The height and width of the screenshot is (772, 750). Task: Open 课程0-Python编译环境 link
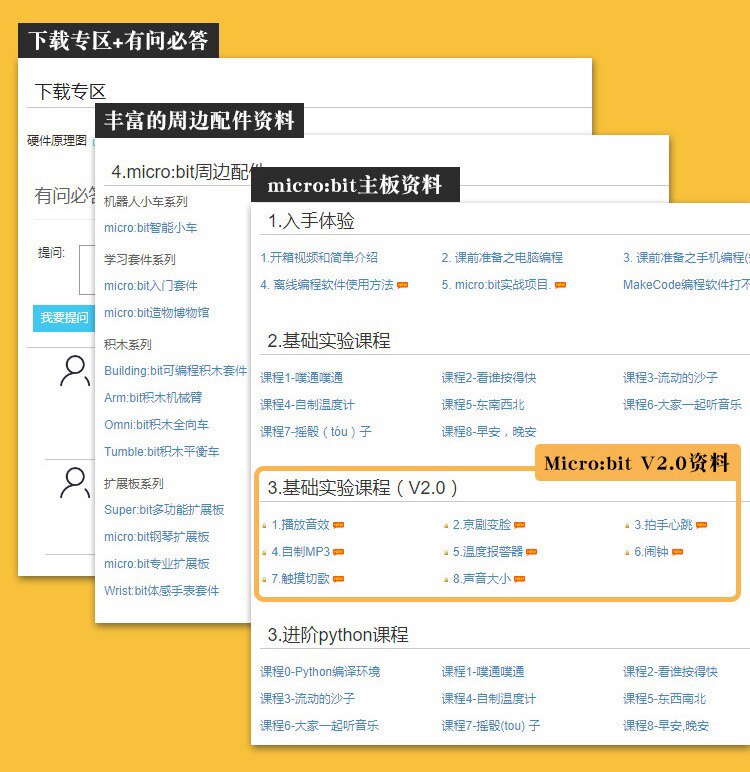320,672
